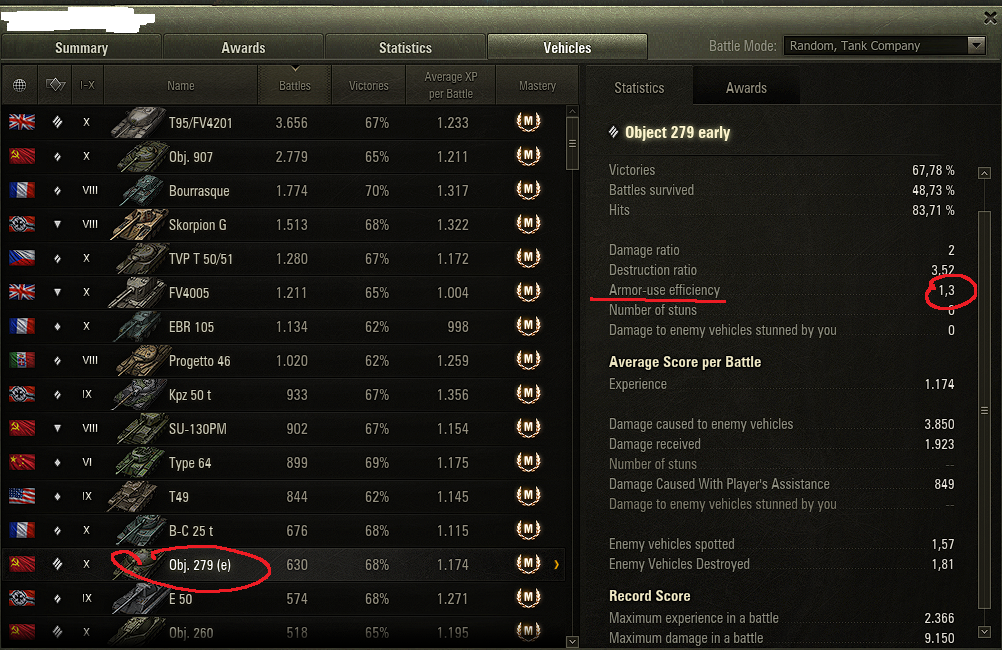This screenshot has width=1002, height=650.
Task: Sort by Victories column header
Action: (x=369, y=85)
